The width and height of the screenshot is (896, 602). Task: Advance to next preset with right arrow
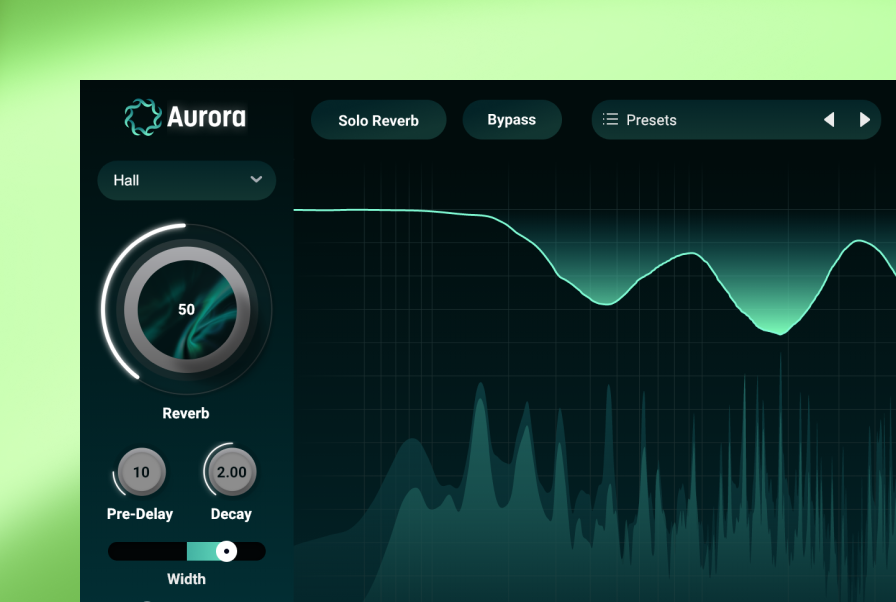pyautogui.click(x=865, y=120)
